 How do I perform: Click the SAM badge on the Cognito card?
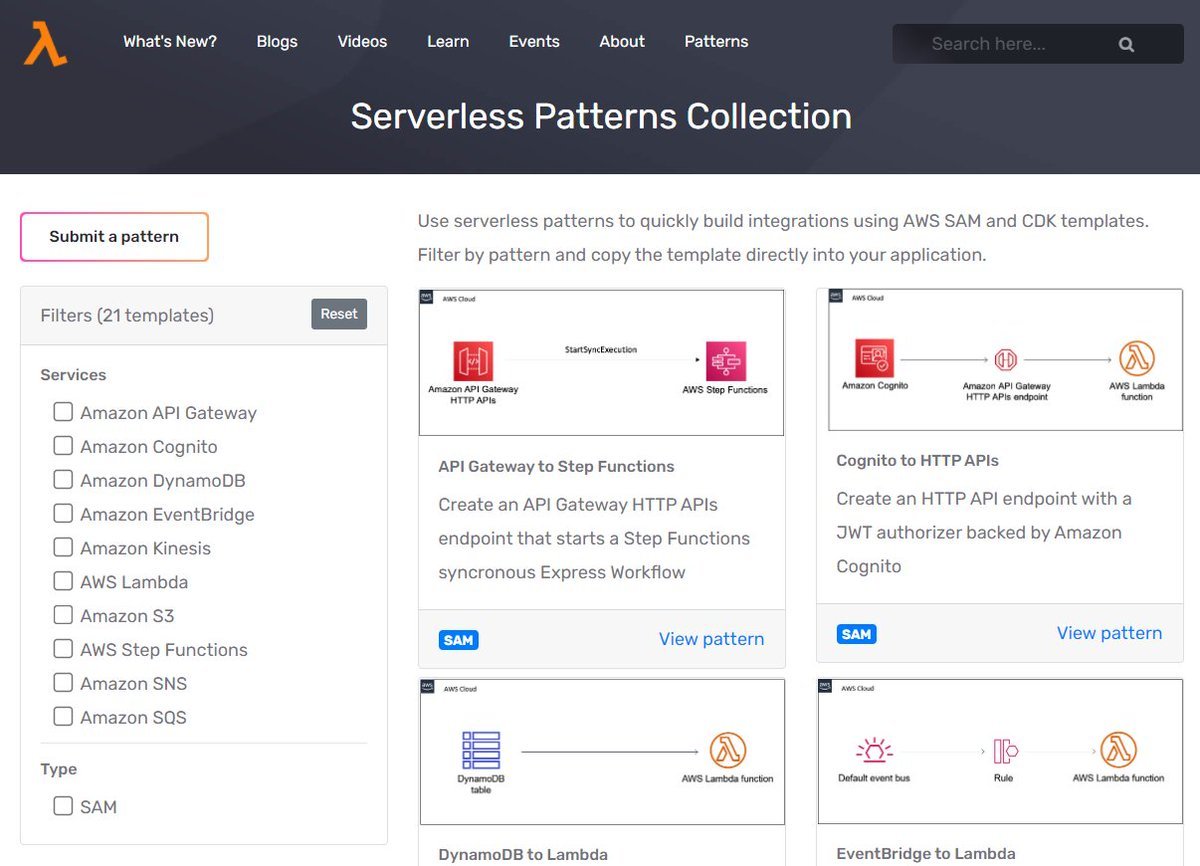(x=856, y=634)
